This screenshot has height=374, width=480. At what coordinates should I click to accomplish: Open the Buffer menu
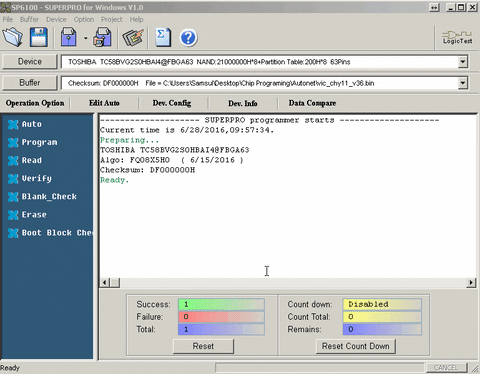click(29, 19)
